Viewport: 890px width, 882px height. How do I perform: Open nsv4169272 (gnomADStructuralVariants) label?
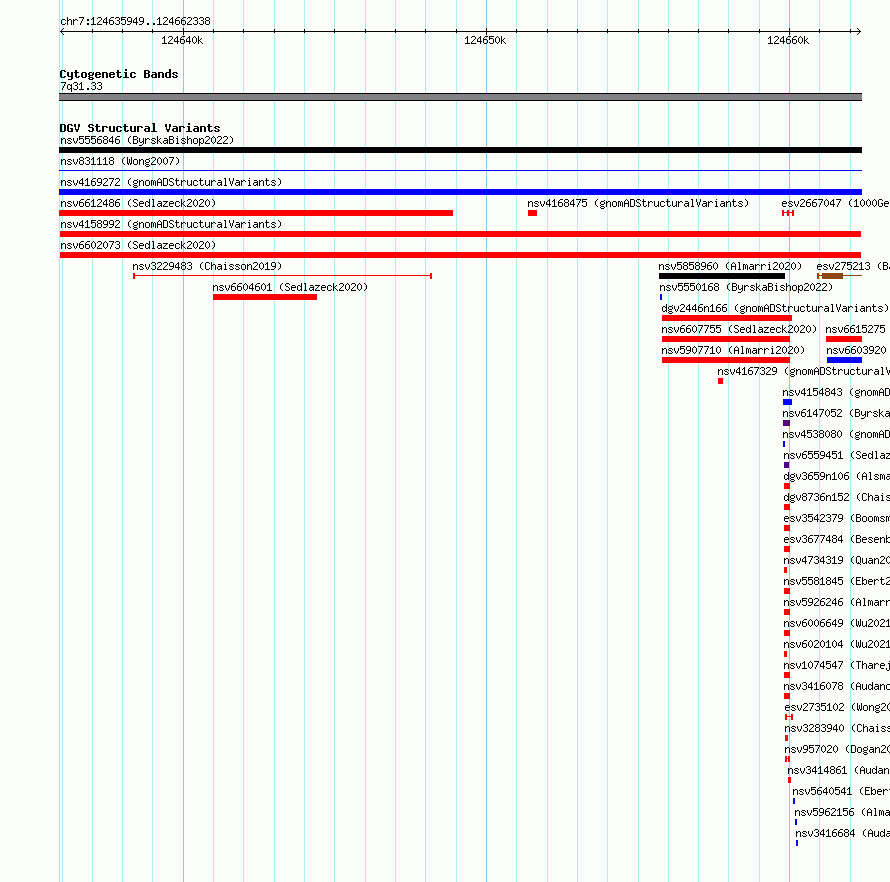[171, 182]
